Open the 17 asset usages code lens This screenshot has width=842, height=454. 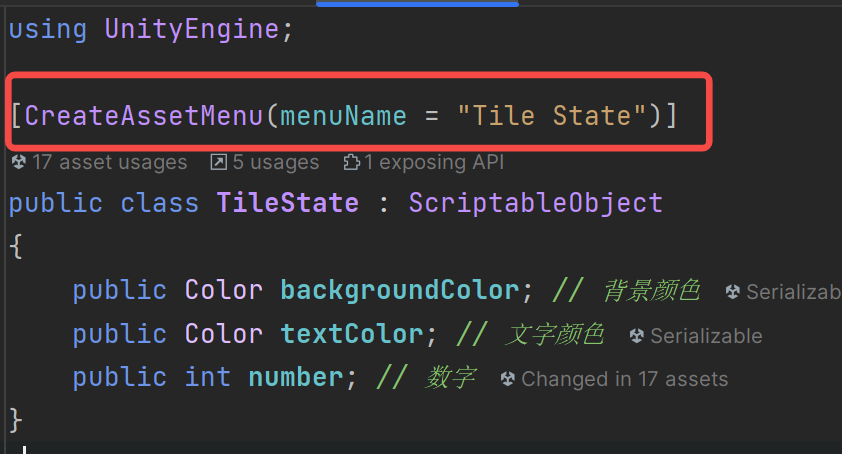pyautogui.click(x=108, y=162)
